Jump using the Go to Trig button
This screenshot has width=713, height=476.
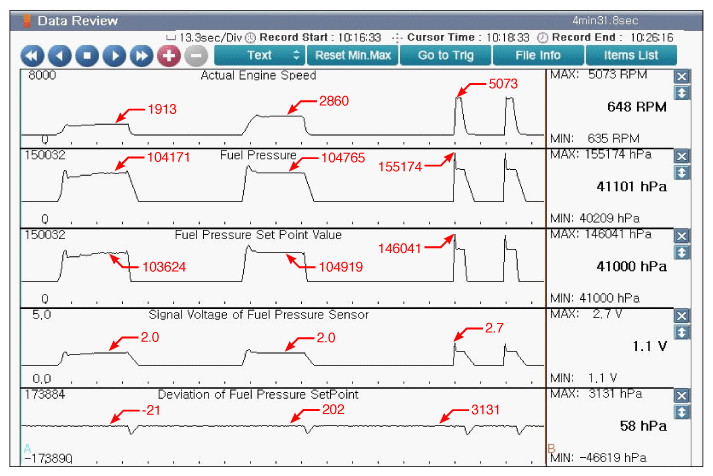(446, 55)
